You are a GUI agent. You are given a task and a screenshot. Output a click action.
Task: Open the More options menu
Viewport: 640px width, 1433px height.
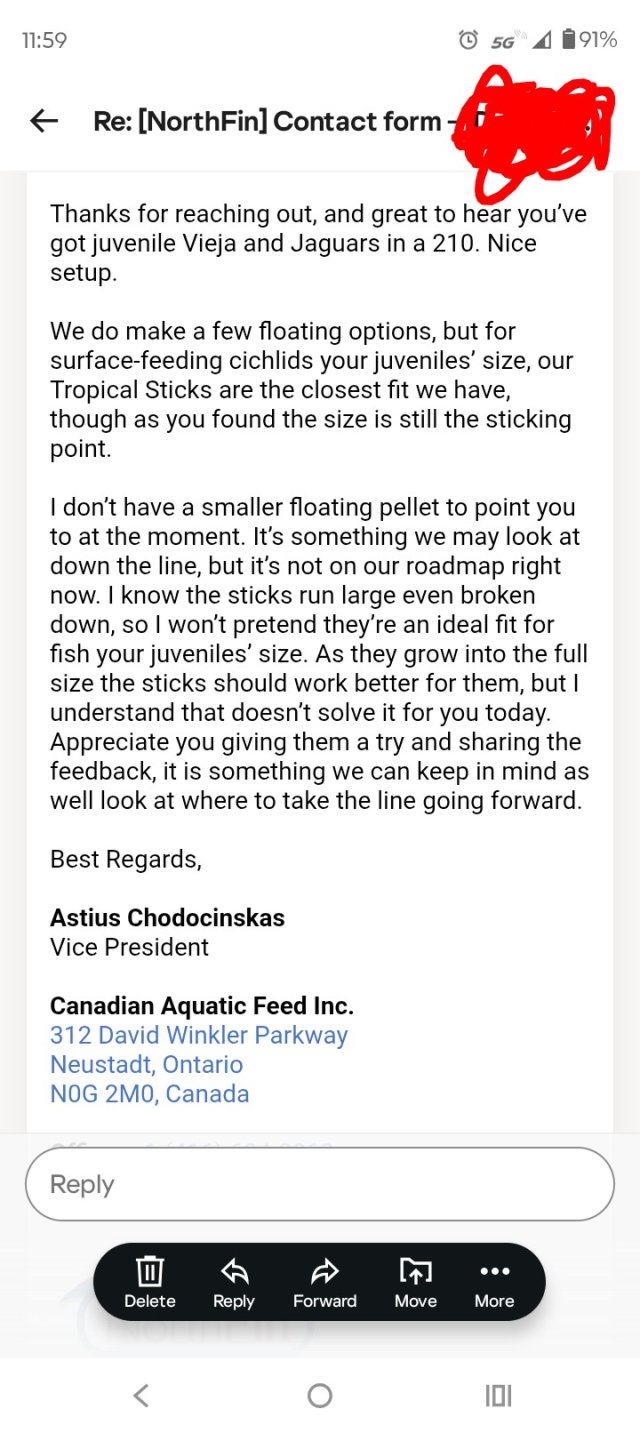[495, 1283]
